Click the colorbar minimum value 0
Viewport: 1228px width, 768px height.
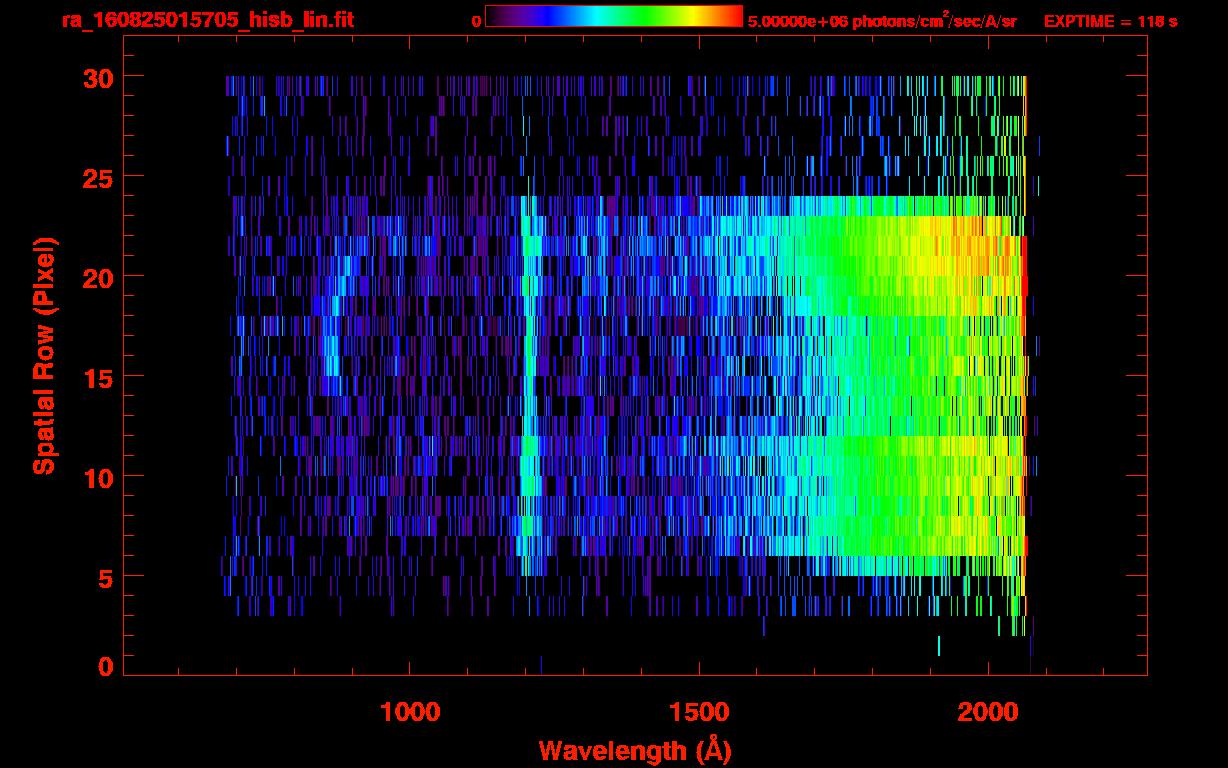point(477,21)
